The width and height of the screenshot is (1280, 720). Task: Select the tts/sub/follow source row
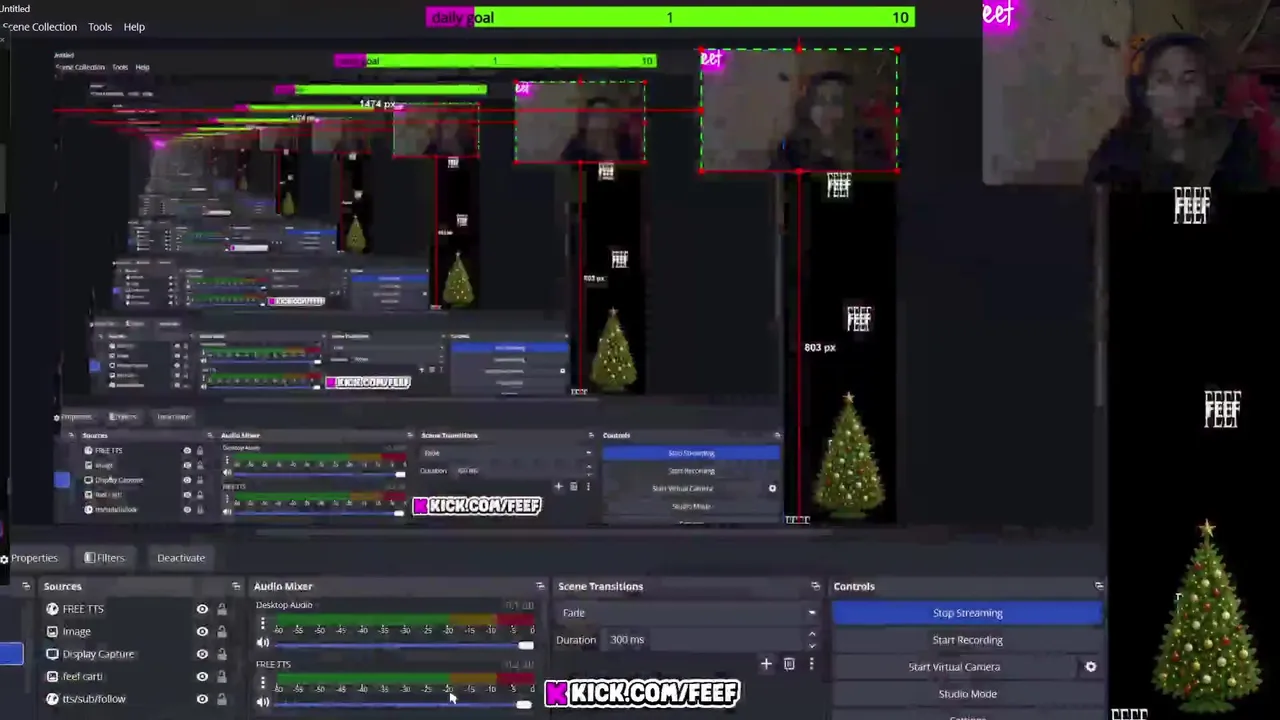(x=136, y=699)
